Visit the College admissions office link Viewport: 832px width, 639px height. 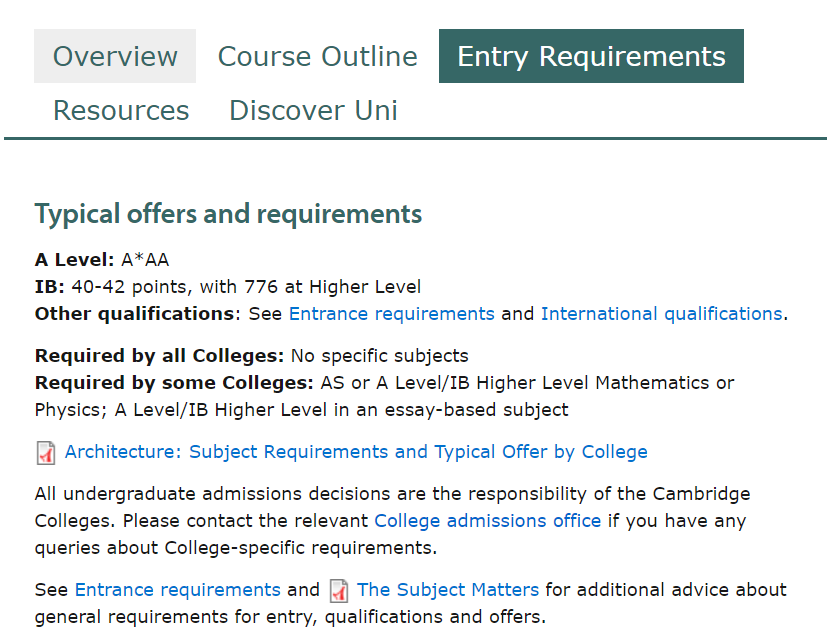pos(488,521)
